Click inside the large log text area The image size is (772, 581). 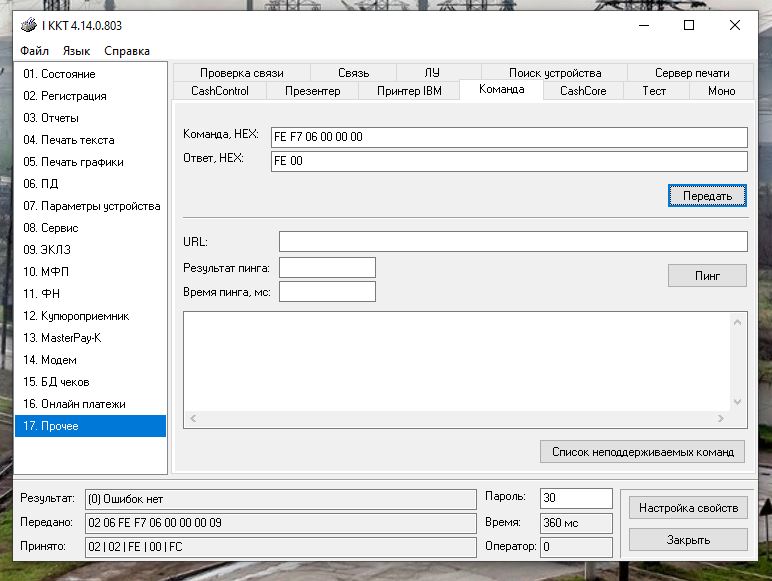point(457,362)
